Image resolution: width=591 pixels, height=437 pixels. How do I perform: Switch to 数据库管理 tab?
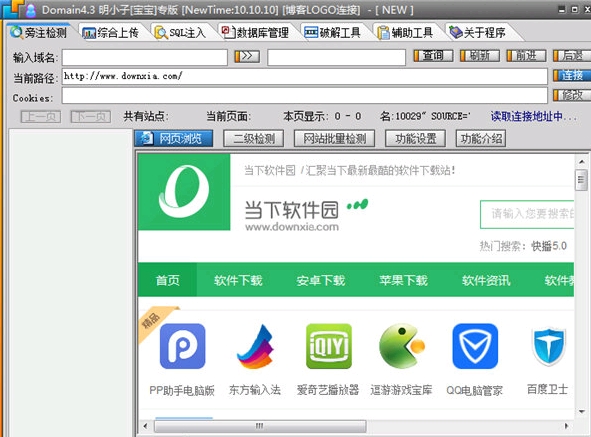[256, 33]
